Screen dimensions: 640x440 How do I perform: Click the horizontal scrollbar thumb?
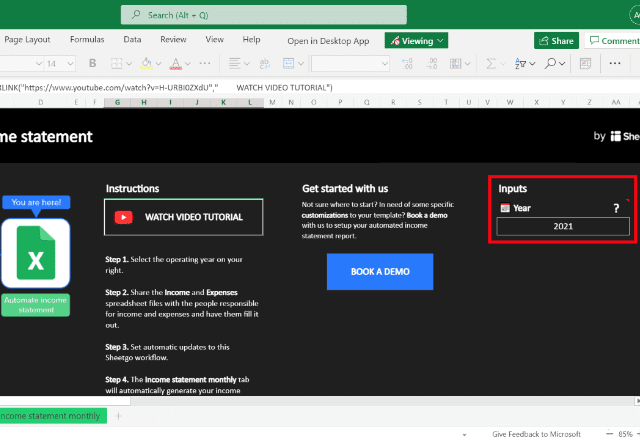pos(65,401)
